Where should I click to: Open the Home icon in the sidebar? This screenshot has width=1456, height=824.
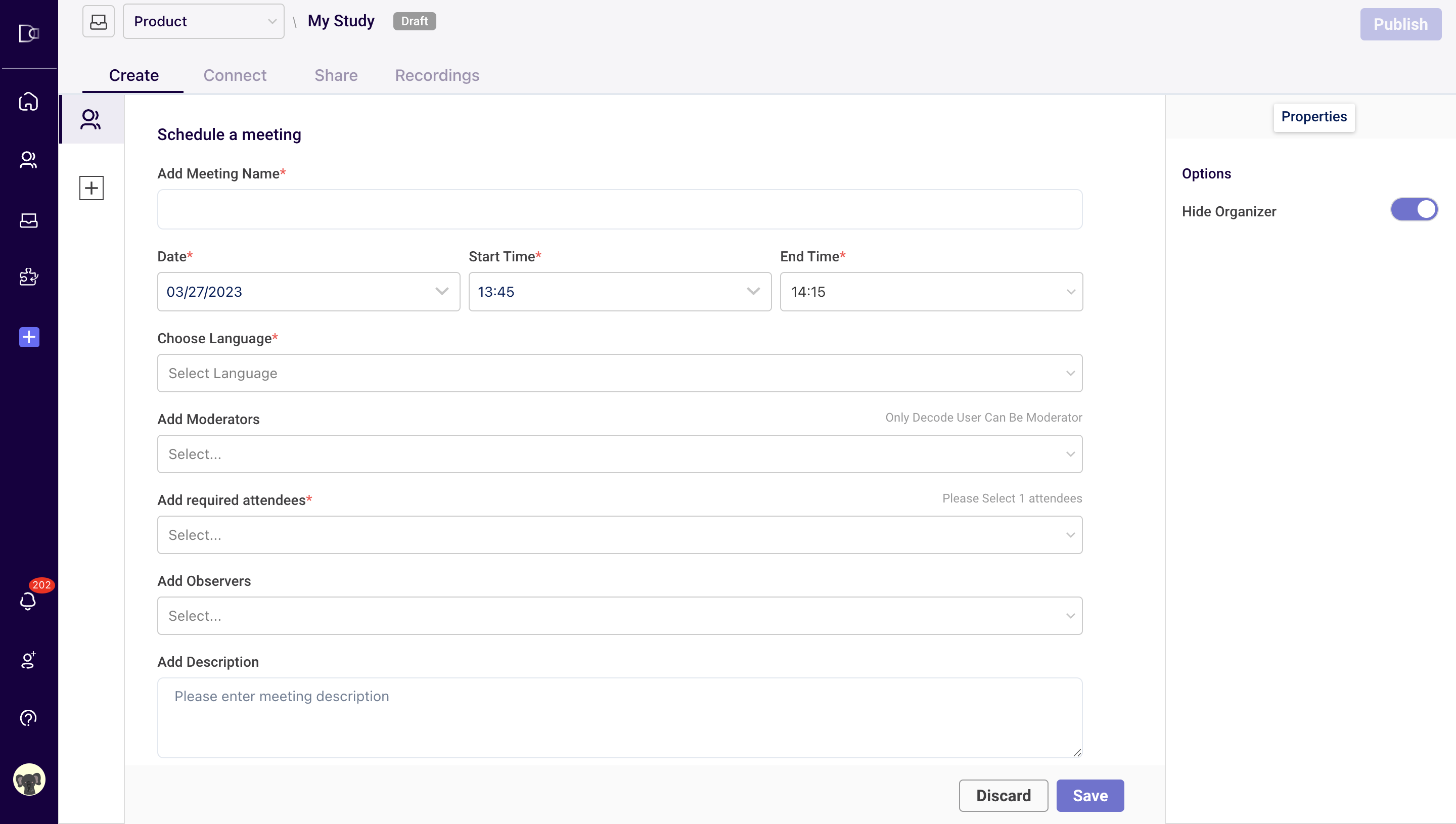tap(28, 102)
